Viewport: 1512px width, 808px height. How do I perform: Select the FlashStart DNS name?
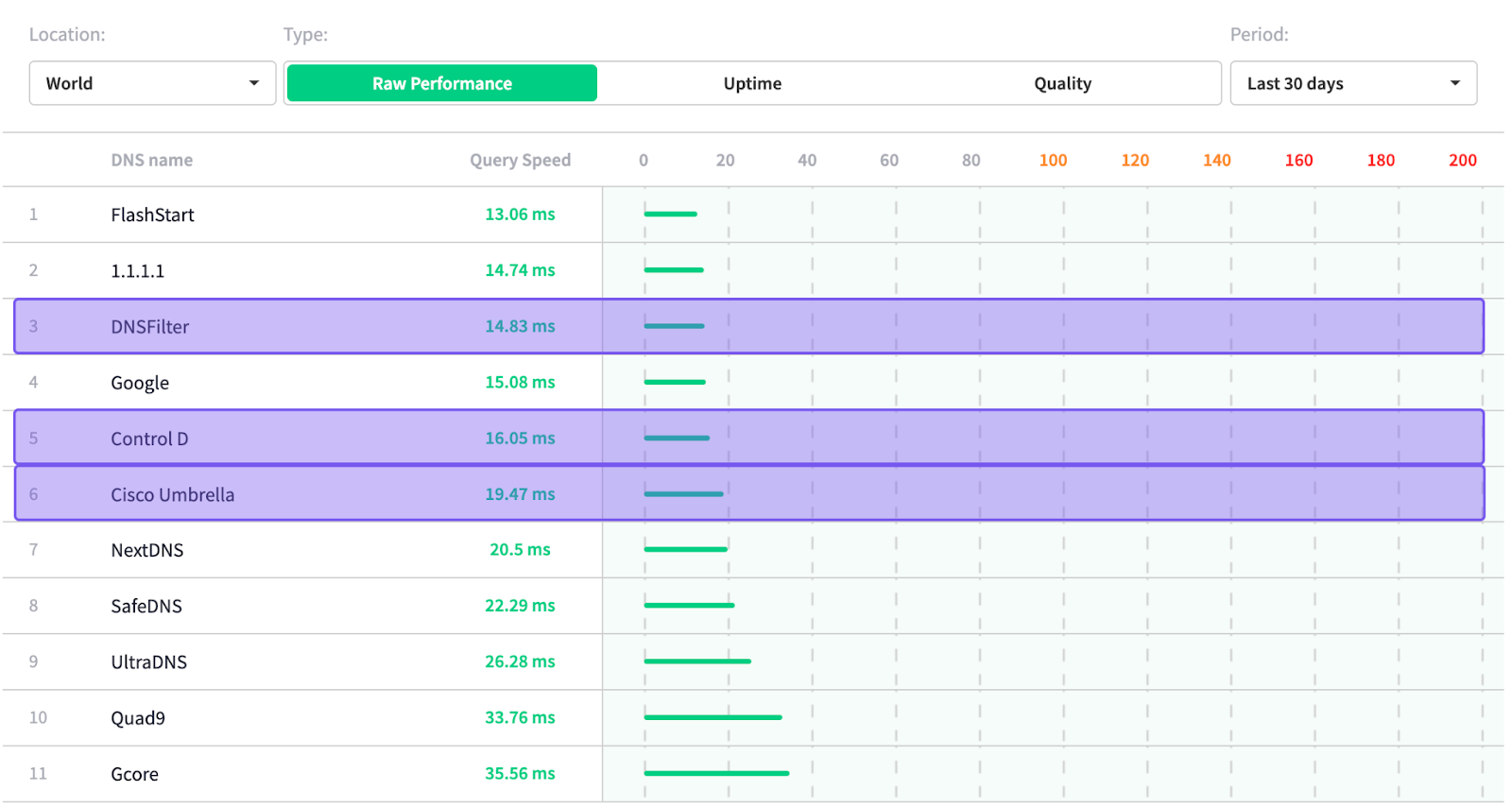pos(152,215)
